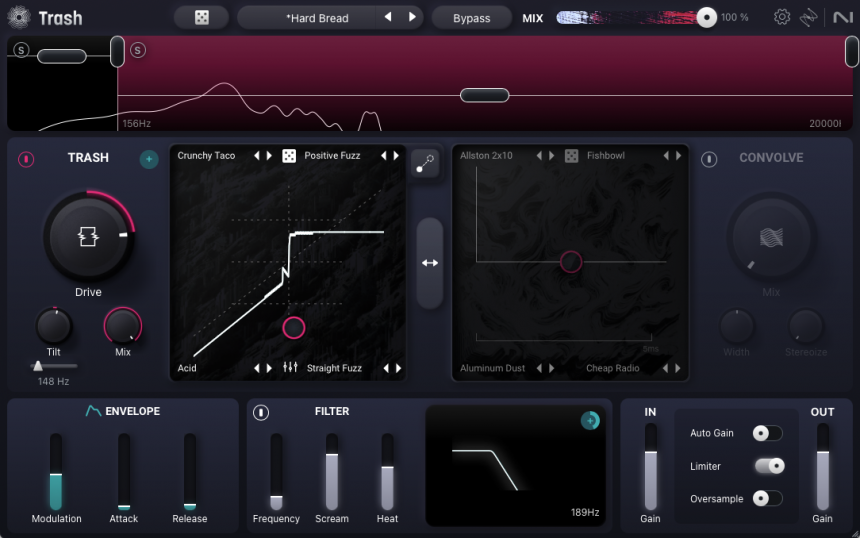Screen dimensions: 860x538
Task: Click the Native Instruments logo icon
Action: (842, 18)
